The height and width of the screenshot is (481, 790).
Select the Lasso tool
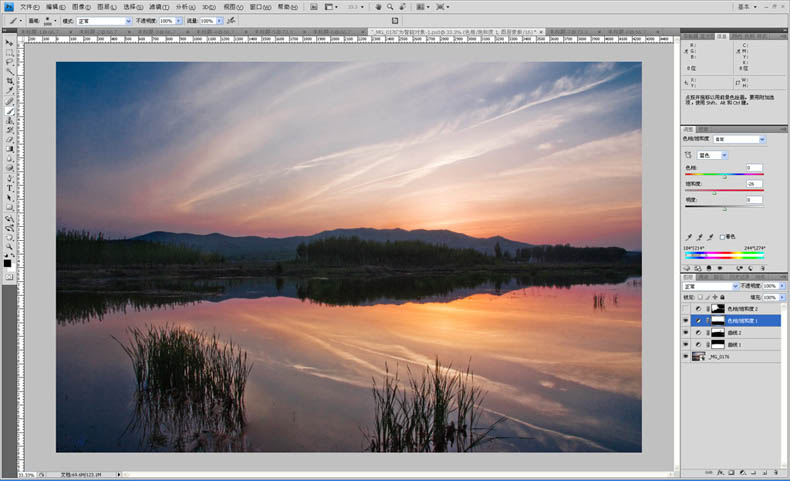9,61
